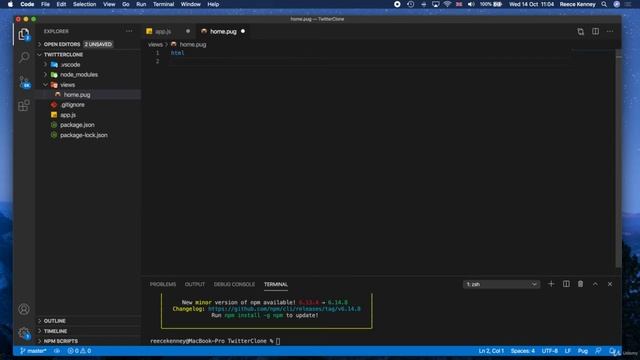Open macOS Spotlight search icon
Screen dimensions: 640x360
click(604, 4)
